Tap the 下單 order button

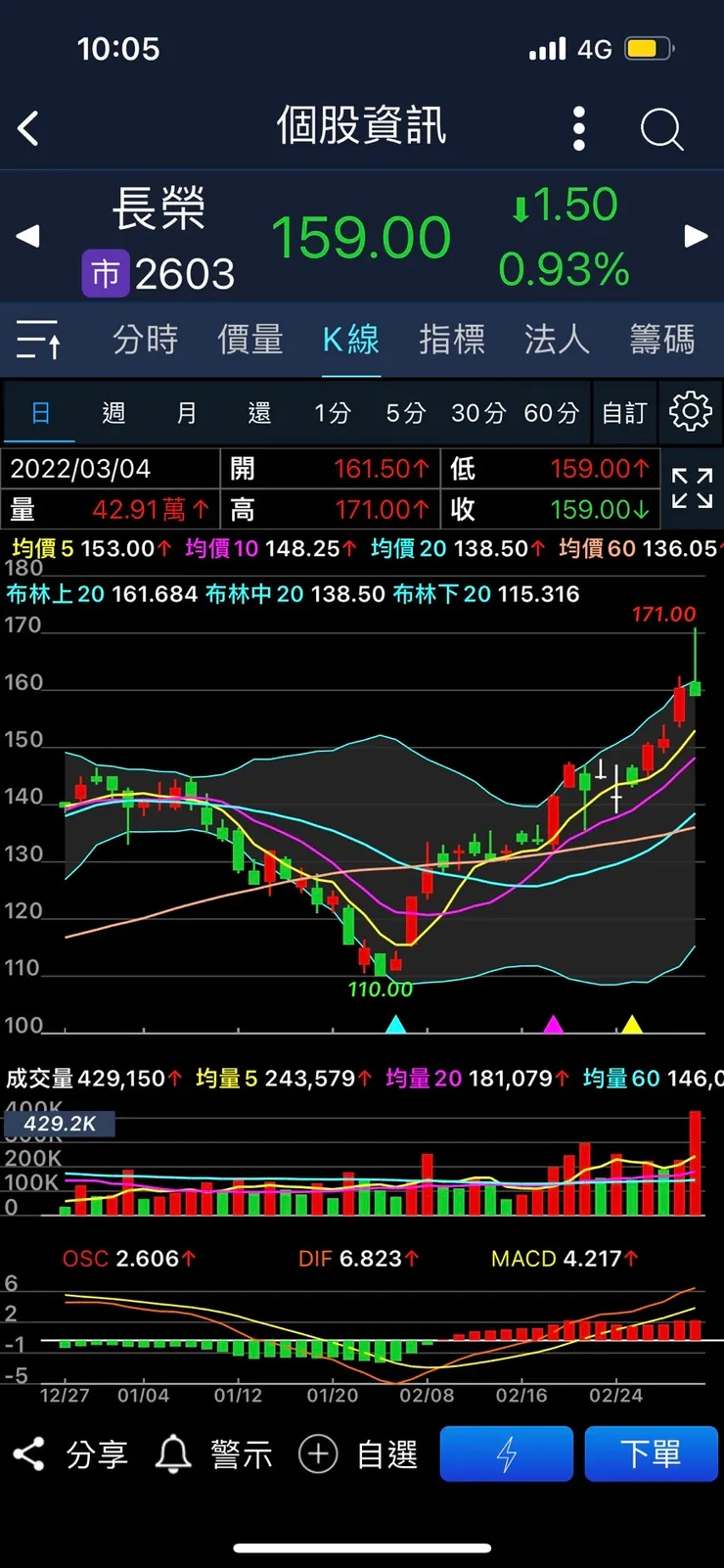click(x=651, y=1453)
